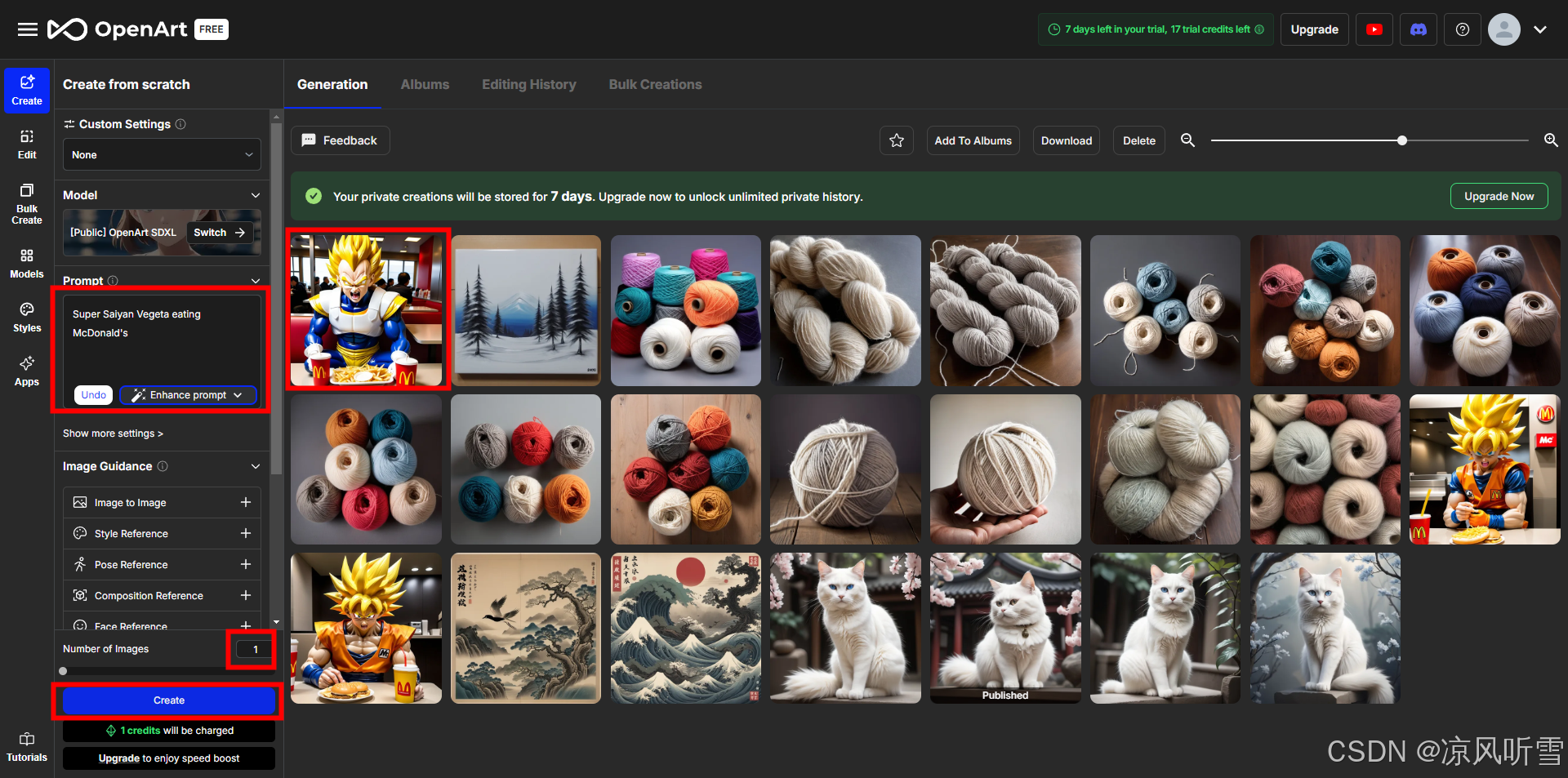Collapse the Model section chevron

point(256,195)
